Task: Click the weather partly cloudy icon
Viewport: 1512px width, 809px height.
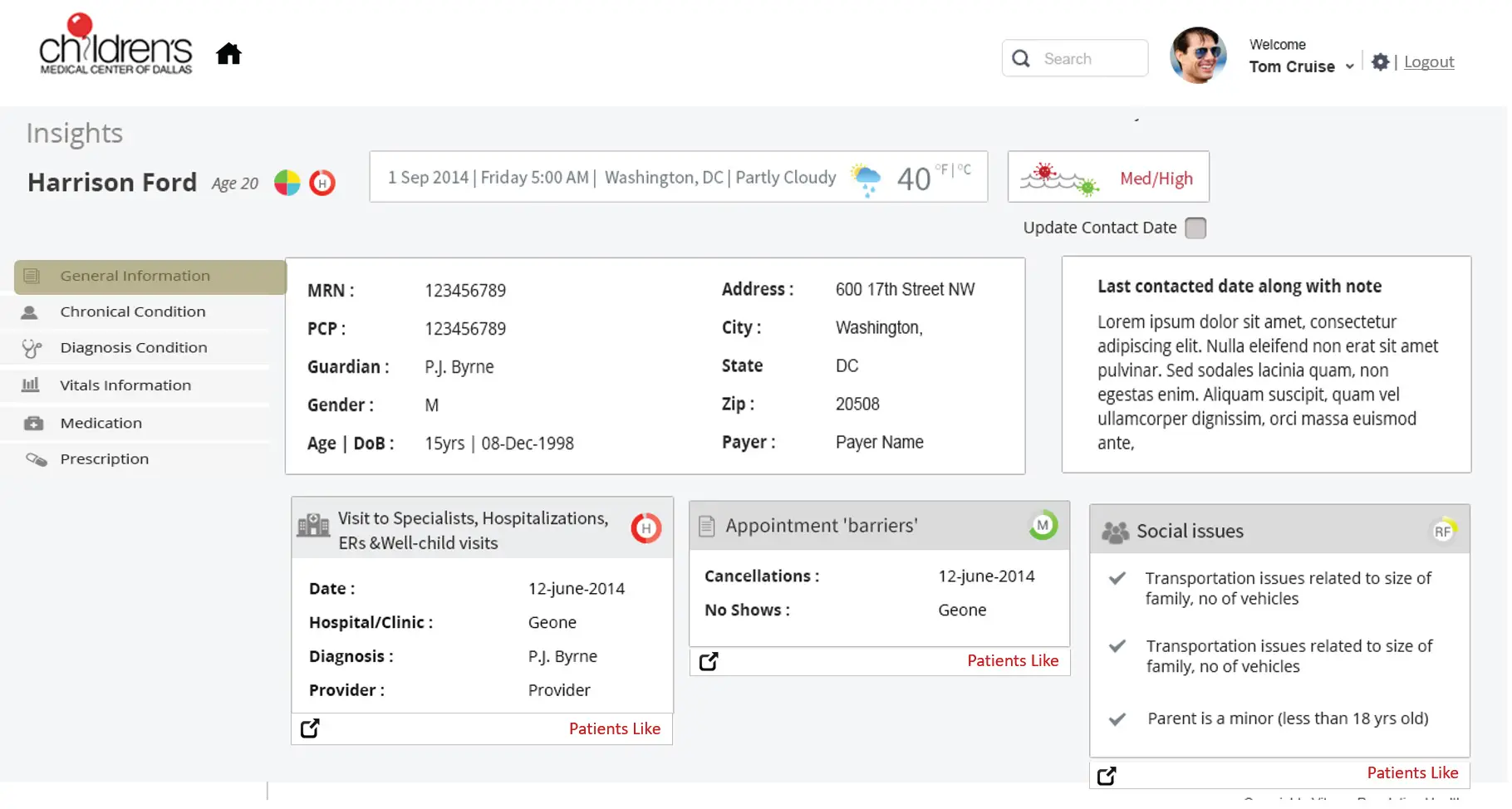Action: tap(866, 179)
